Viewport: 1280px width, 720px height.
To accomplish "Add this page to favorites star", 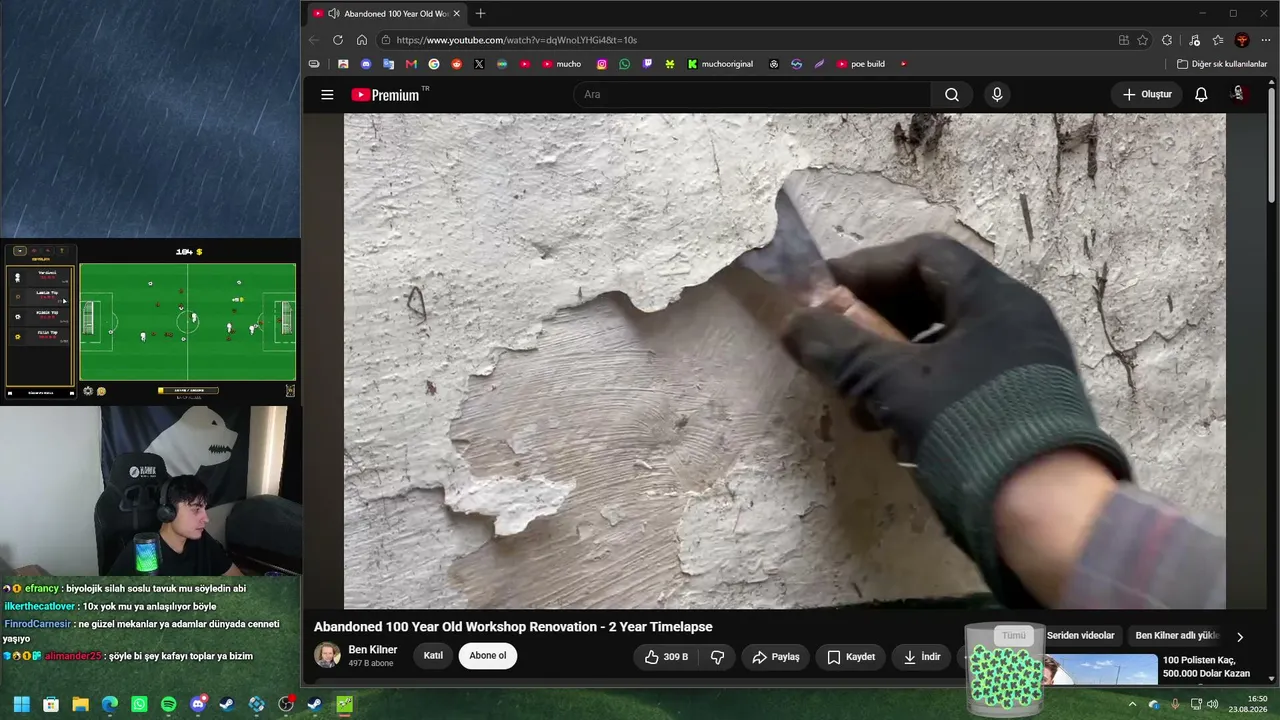I will pyautogui.click(x=1143, y=40).
